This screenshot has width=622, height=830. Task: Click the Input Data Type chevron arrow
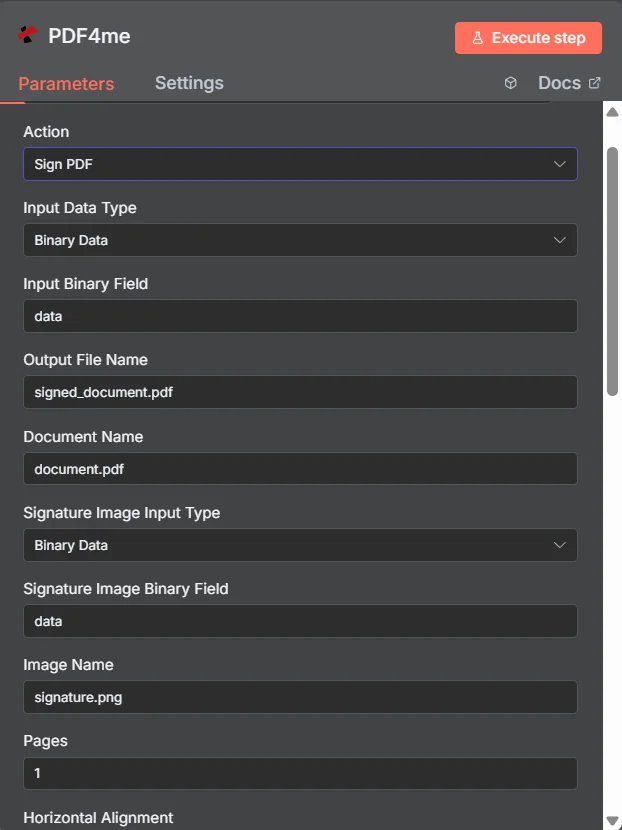560,240
